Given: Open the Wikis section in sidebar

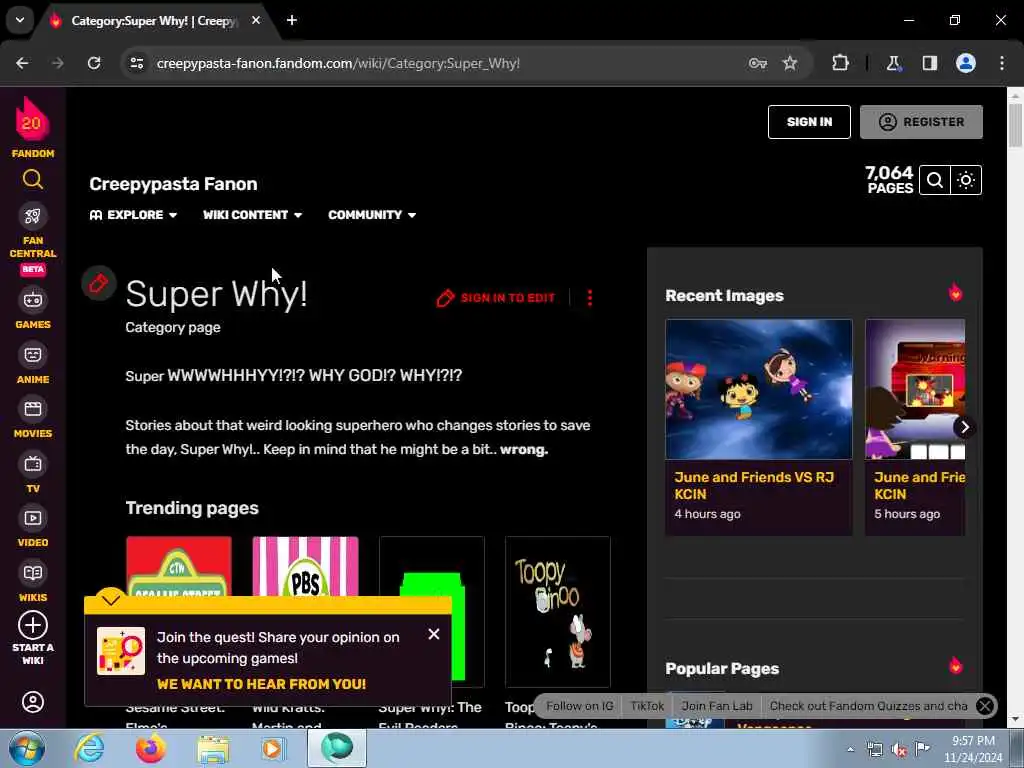Looking at the screenshot, I should click(33, 582).
